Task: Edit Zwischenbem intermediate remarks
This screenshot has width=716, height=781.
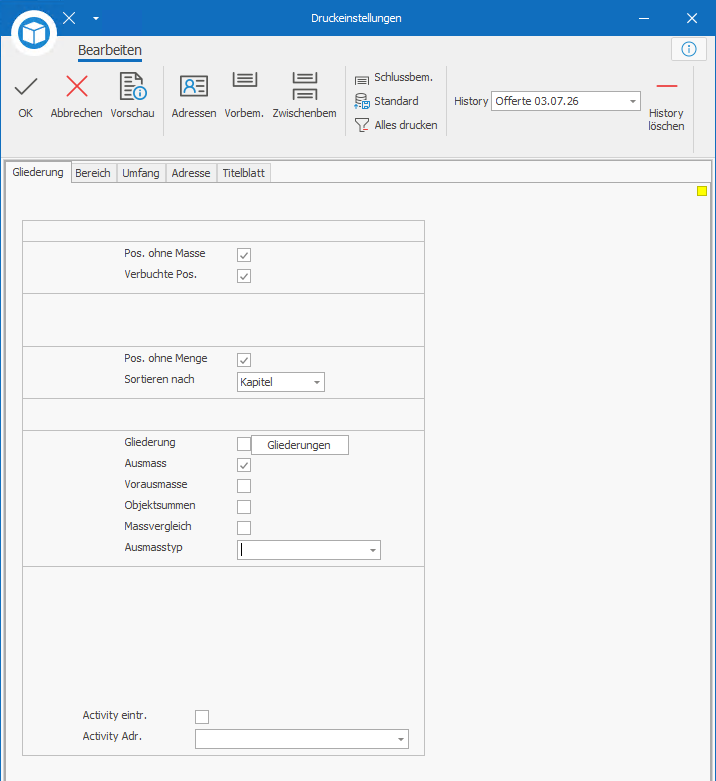Action: [304, 97]
